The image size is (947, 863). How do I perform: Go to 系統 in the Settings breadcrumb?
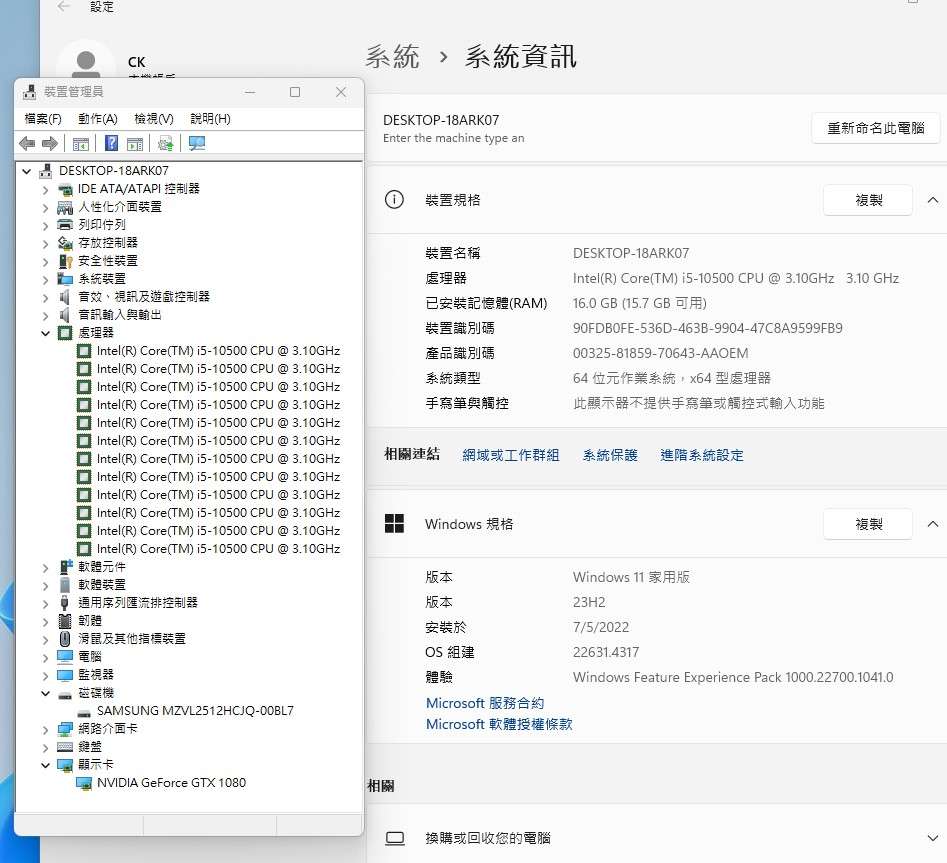tap(392, 57)
